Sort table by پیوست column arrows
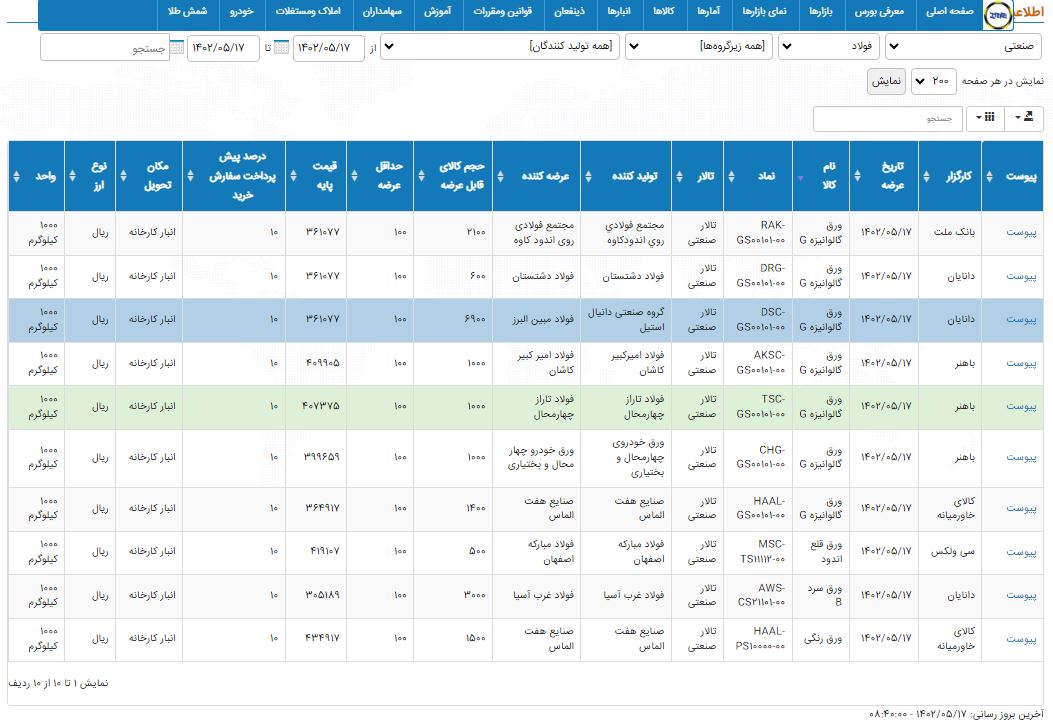 coord(989,177)
